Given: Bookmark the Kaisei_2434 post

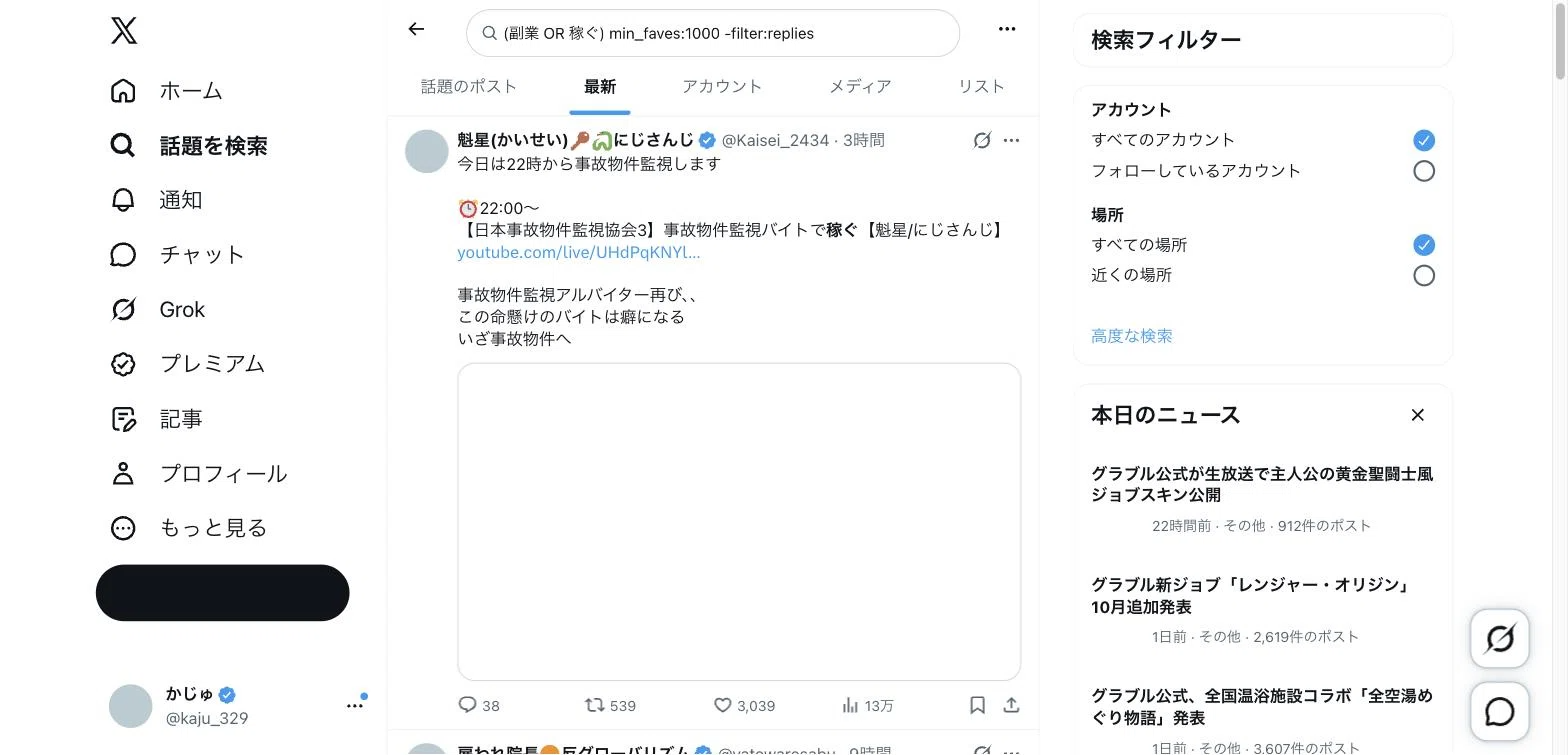Looking at the screenshot, I should 977,706.
